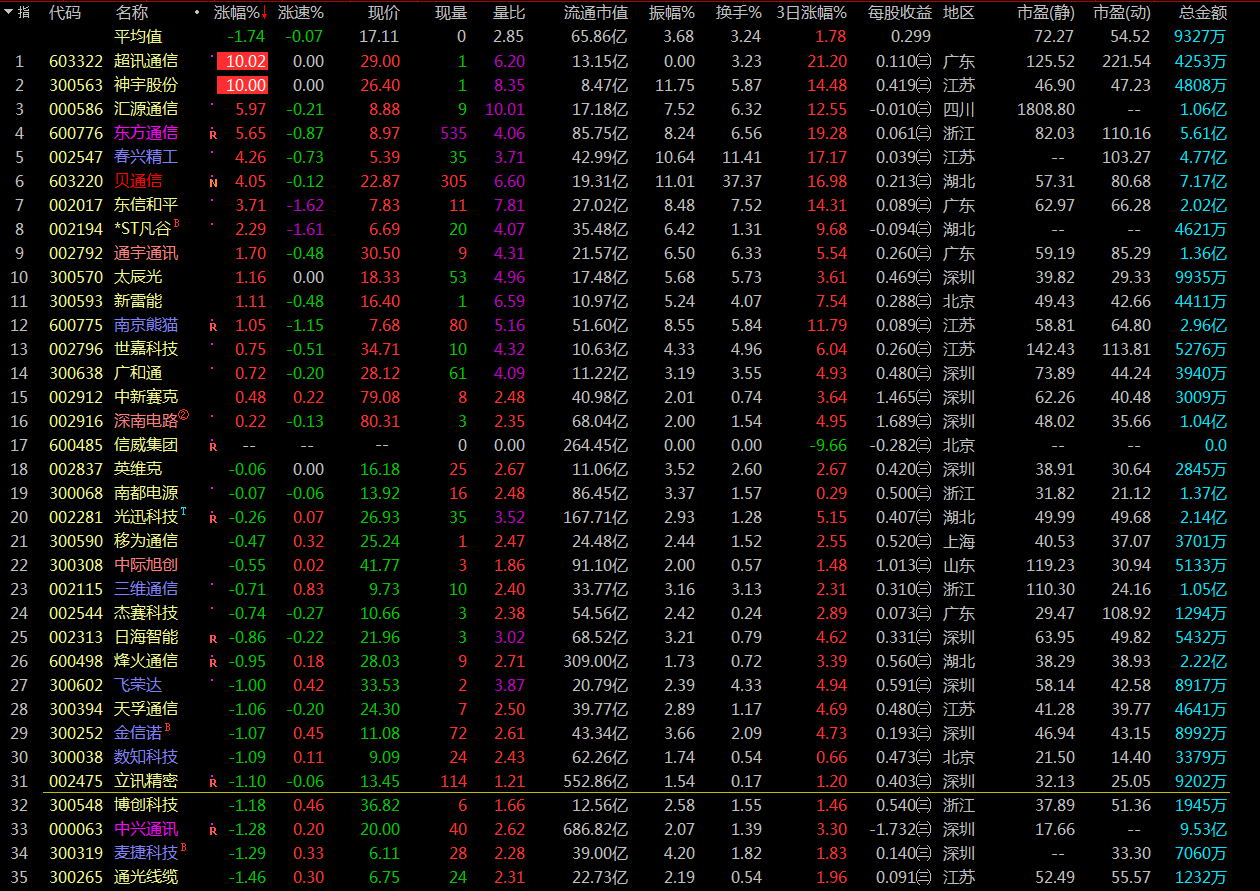
Task: Sort by the 总金额 column header
Action: [x=1203, y=13]
